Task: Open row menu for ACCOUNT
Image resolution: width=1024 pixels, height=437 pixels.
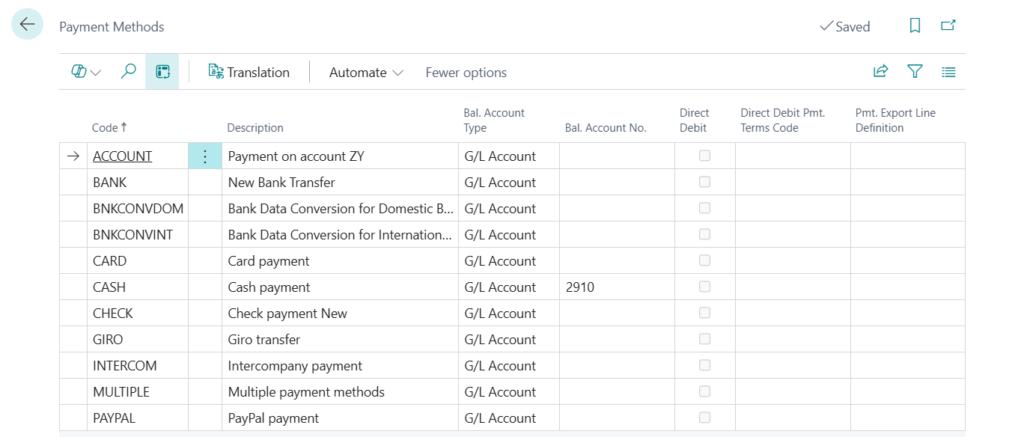Action: [x=205, y=156]
